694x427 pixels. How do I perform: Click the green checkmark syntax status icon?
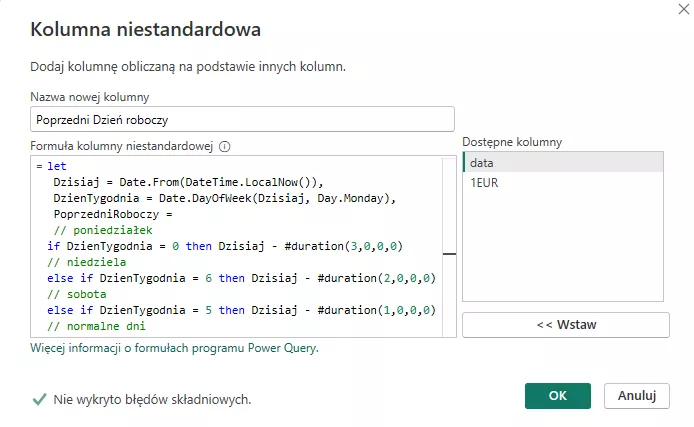39,399
